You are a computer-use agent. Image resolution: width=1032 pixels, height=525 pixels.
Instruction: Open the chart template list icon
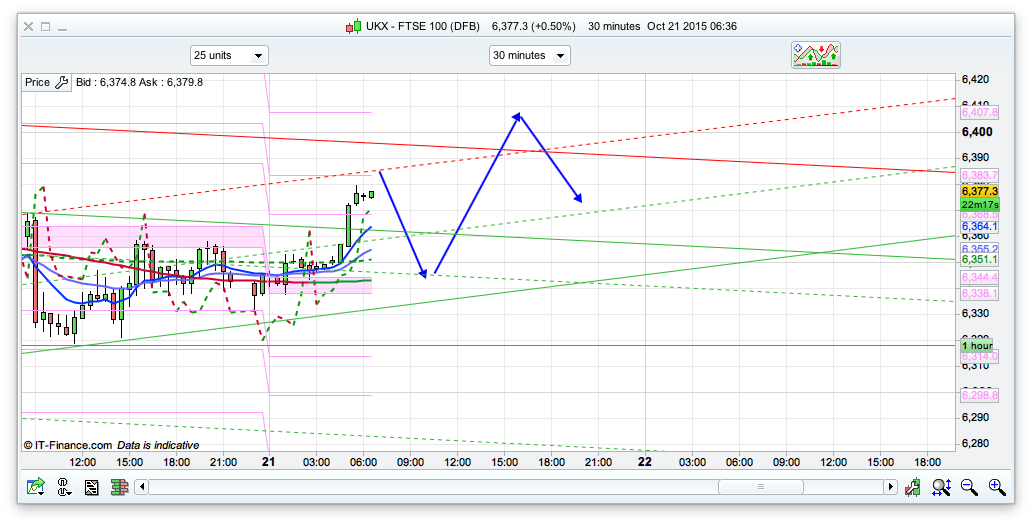[92, 487]
